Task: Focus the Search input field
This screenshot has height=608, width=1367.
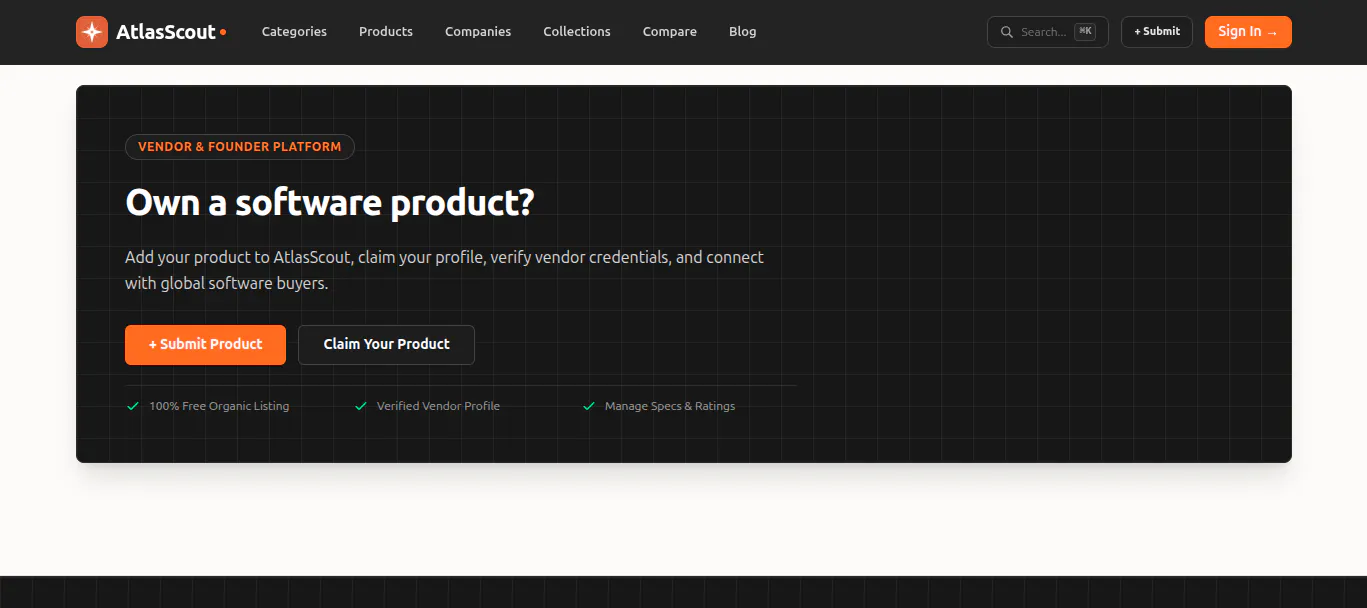Action: pyautogui.click(x=1047, y=32)
